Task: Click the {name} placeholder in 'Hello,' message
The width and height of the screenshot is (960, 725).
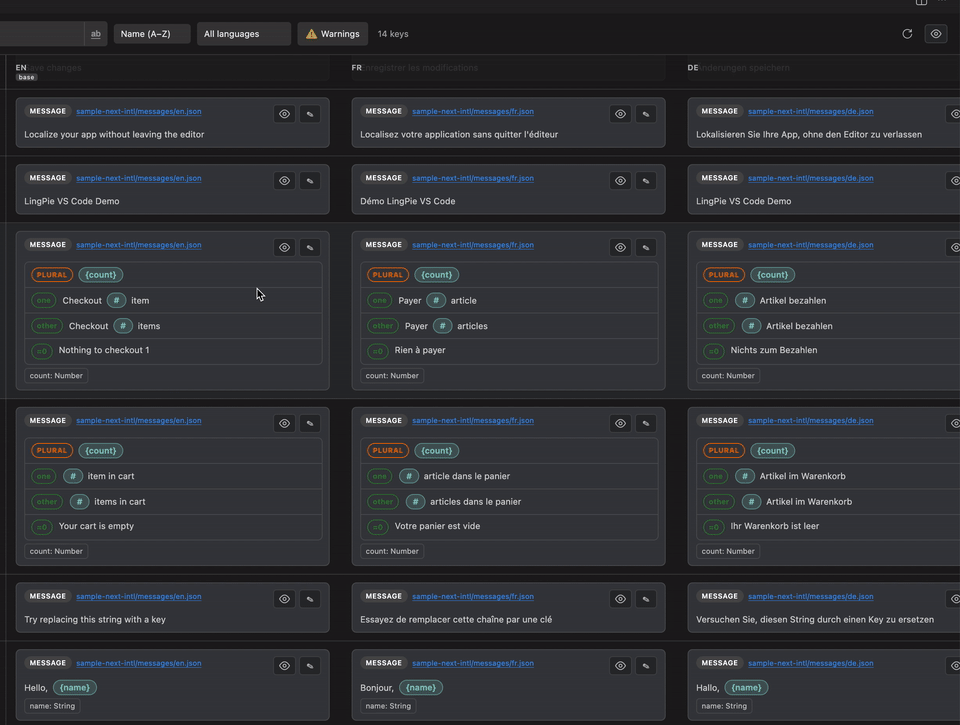Action: point(75,688)
